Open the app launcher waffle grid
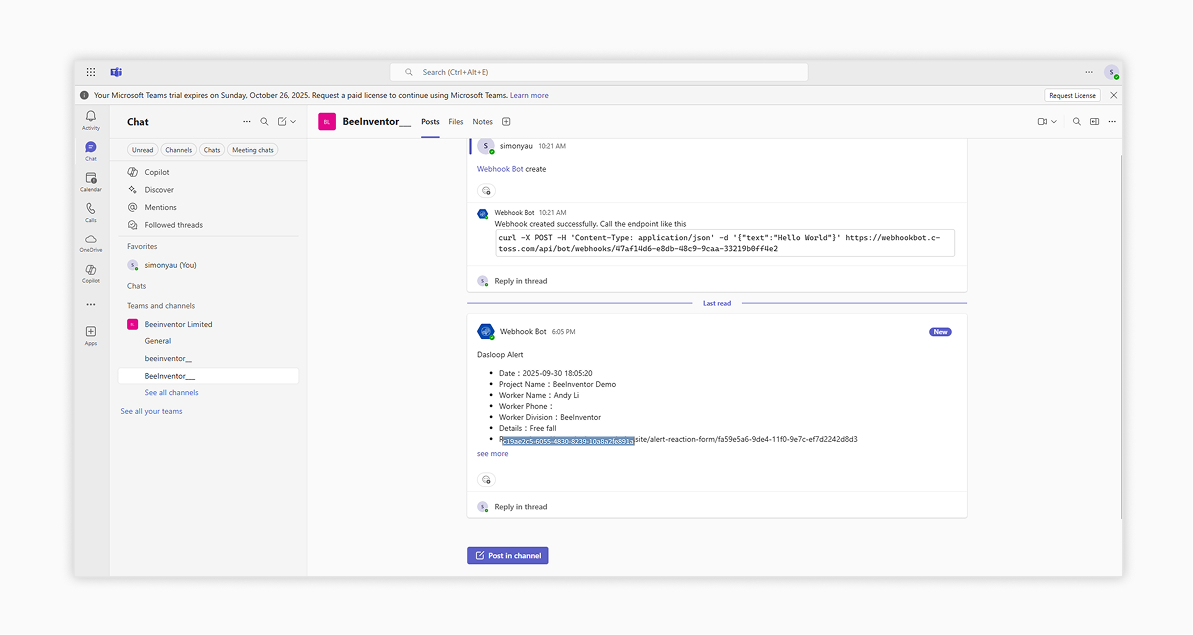Viewport: 1193px width, 635px height. coord(91,72)
